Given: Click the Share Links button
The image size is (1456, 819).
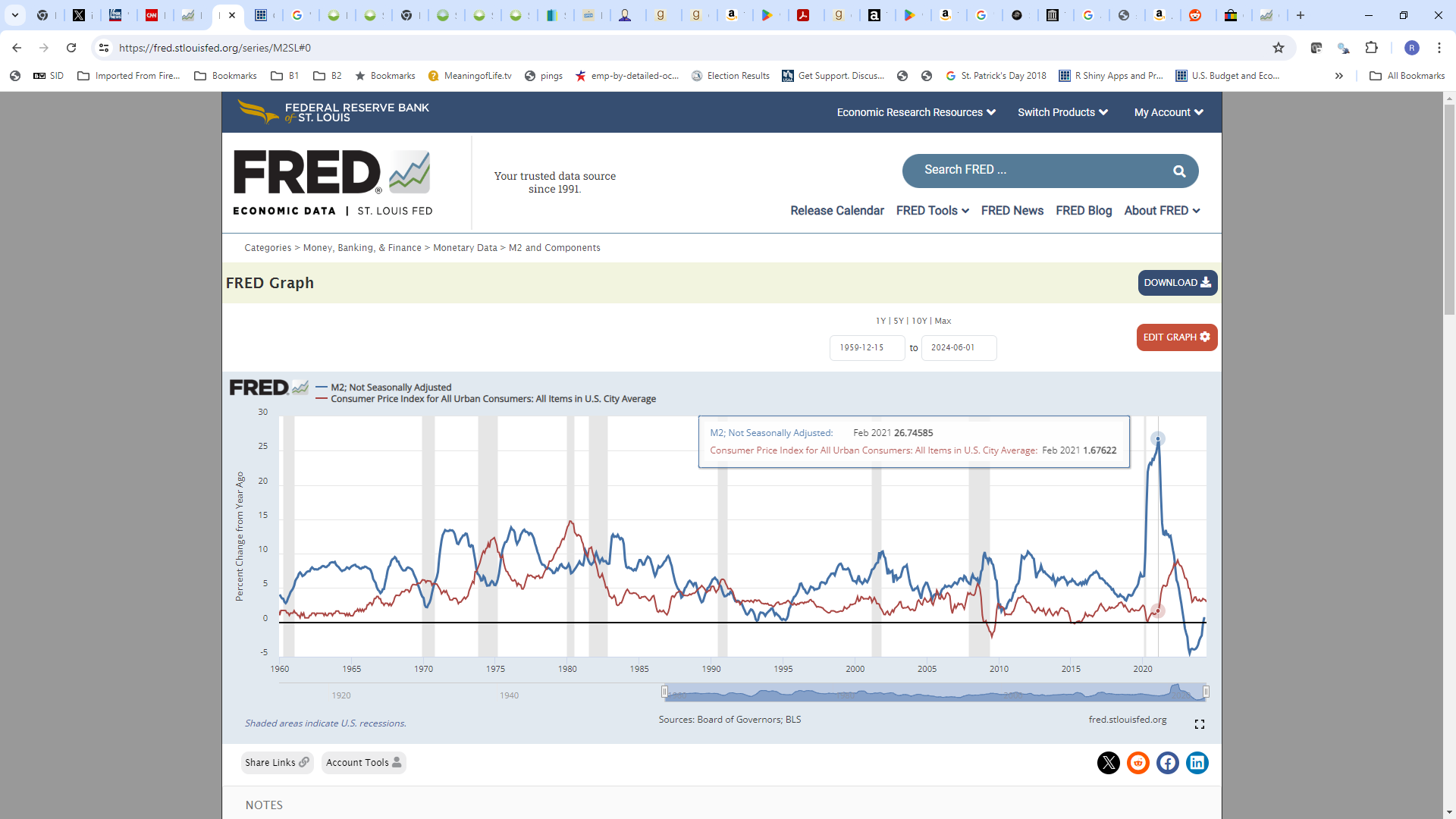Looking at the screenshot, I should pos(277,763).
